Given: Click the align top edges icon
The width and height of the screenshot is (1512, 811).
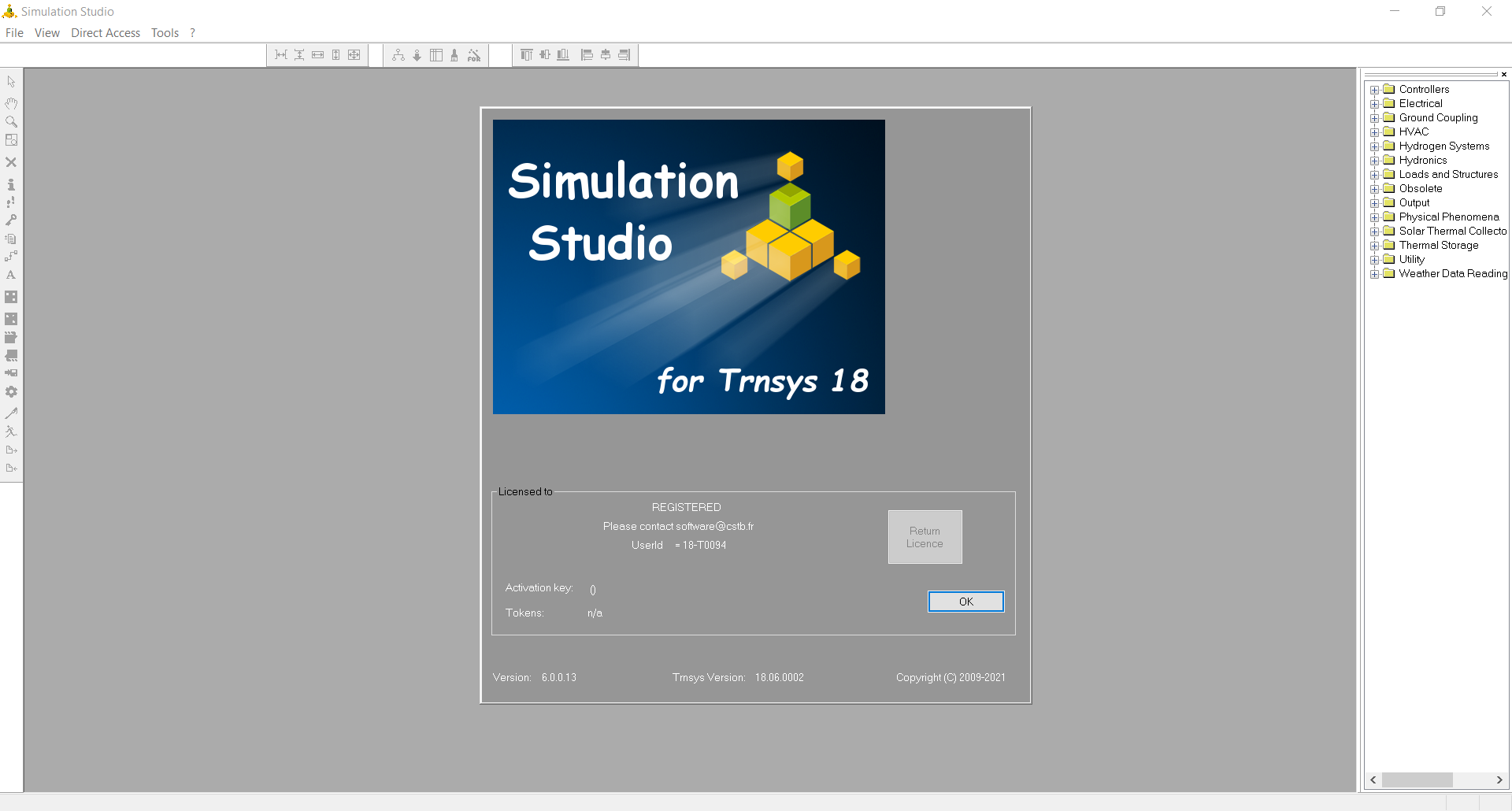Looking at the screenshot, I should pyautogui.click(x=526, y=55).
